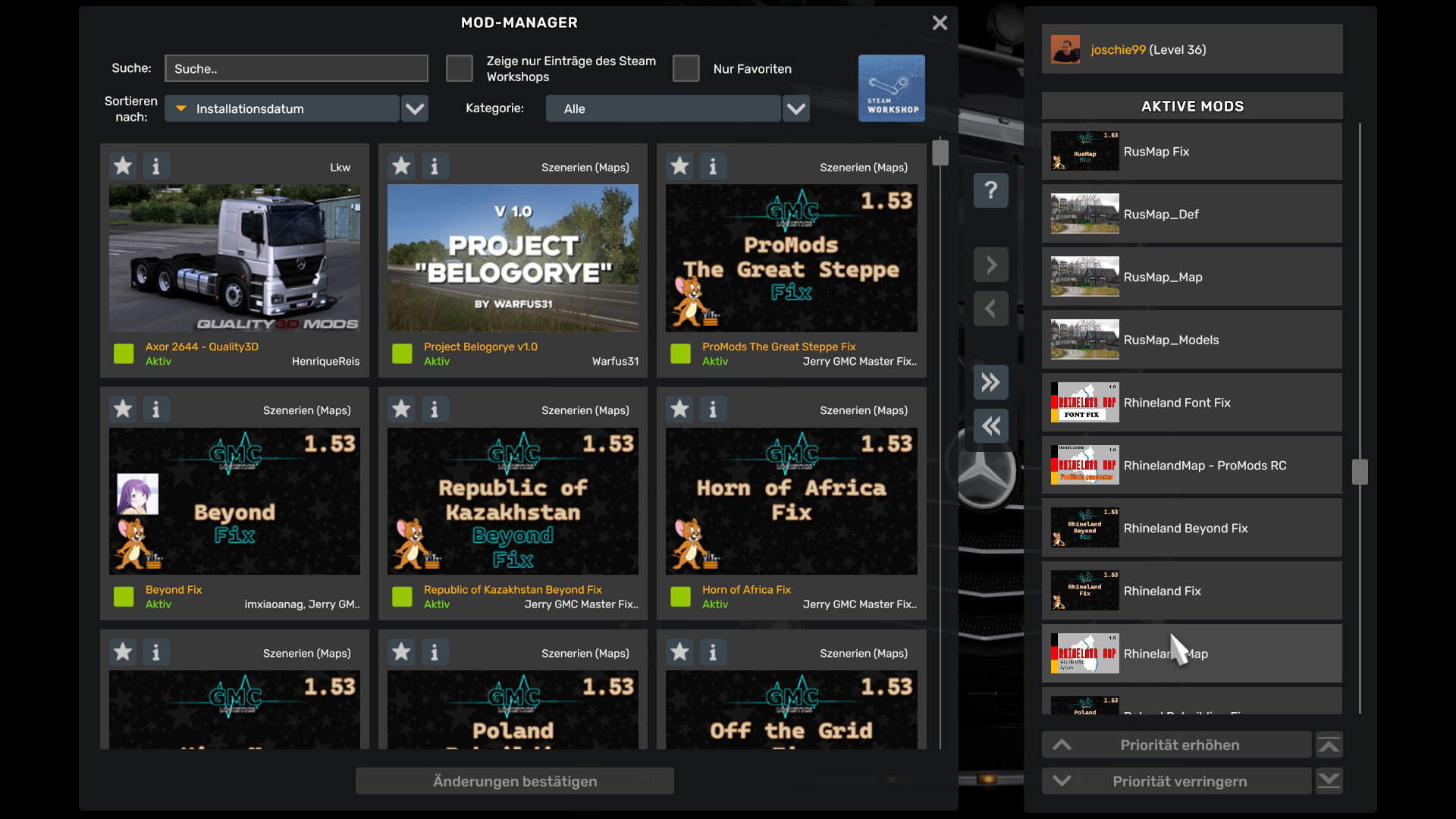This screenshot has width=1456, height=819.
Task: Select Rhineland Beyond Fix active mod
Action: click(1192, 529)
